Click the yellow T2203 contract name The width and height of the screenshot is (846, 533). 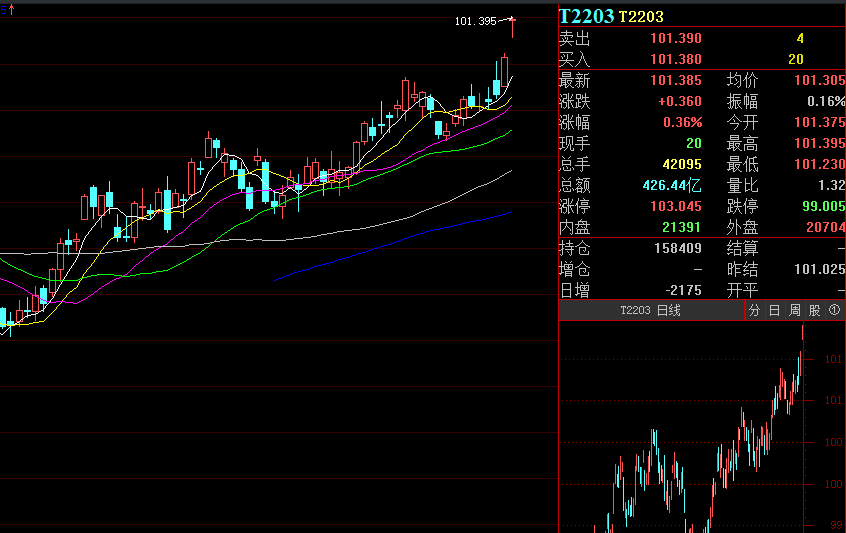pyautogui.click(x=641, y=17)
